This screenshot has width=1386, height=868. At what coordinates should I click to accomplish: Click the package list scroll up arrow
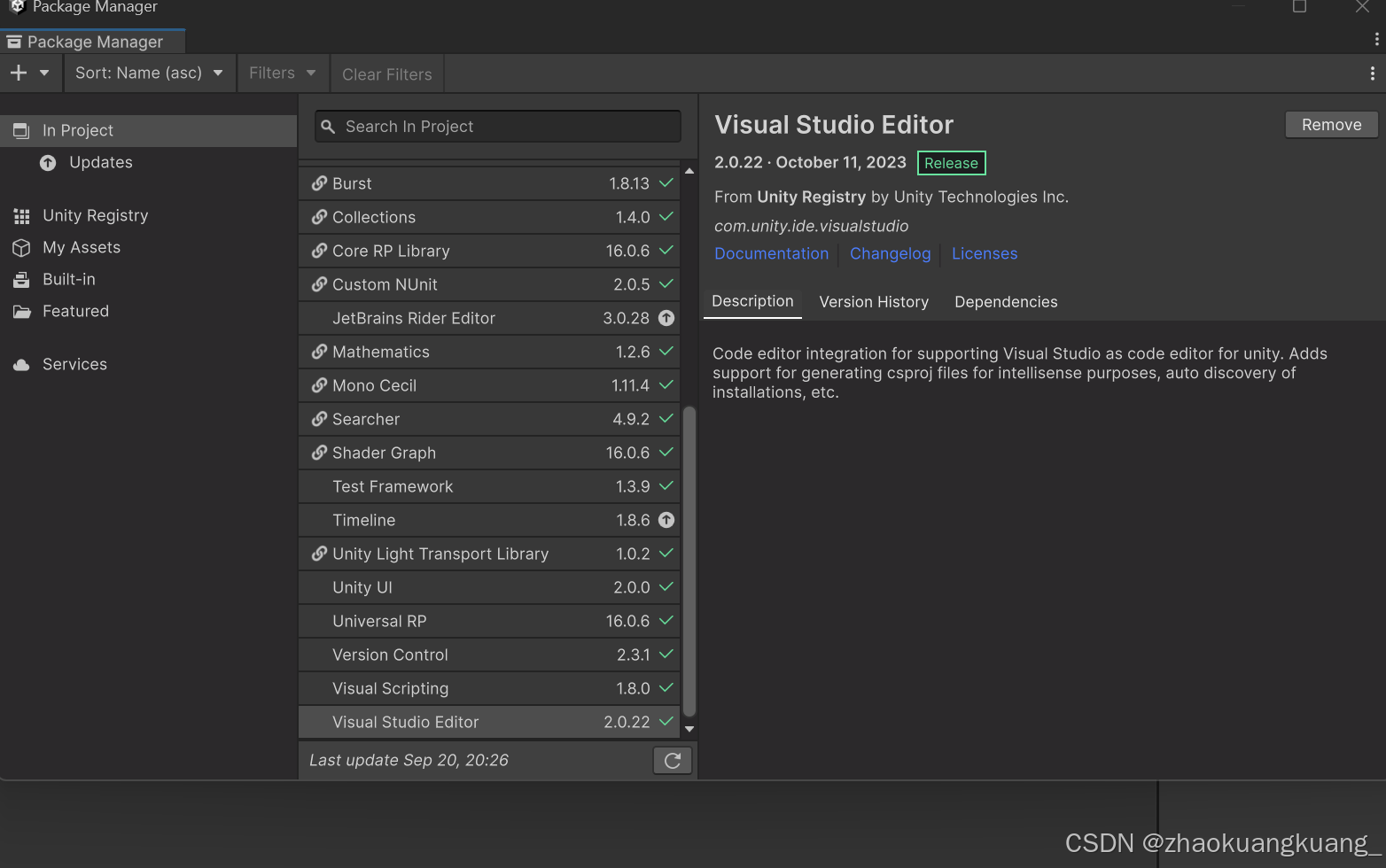[x=689, y=171]
